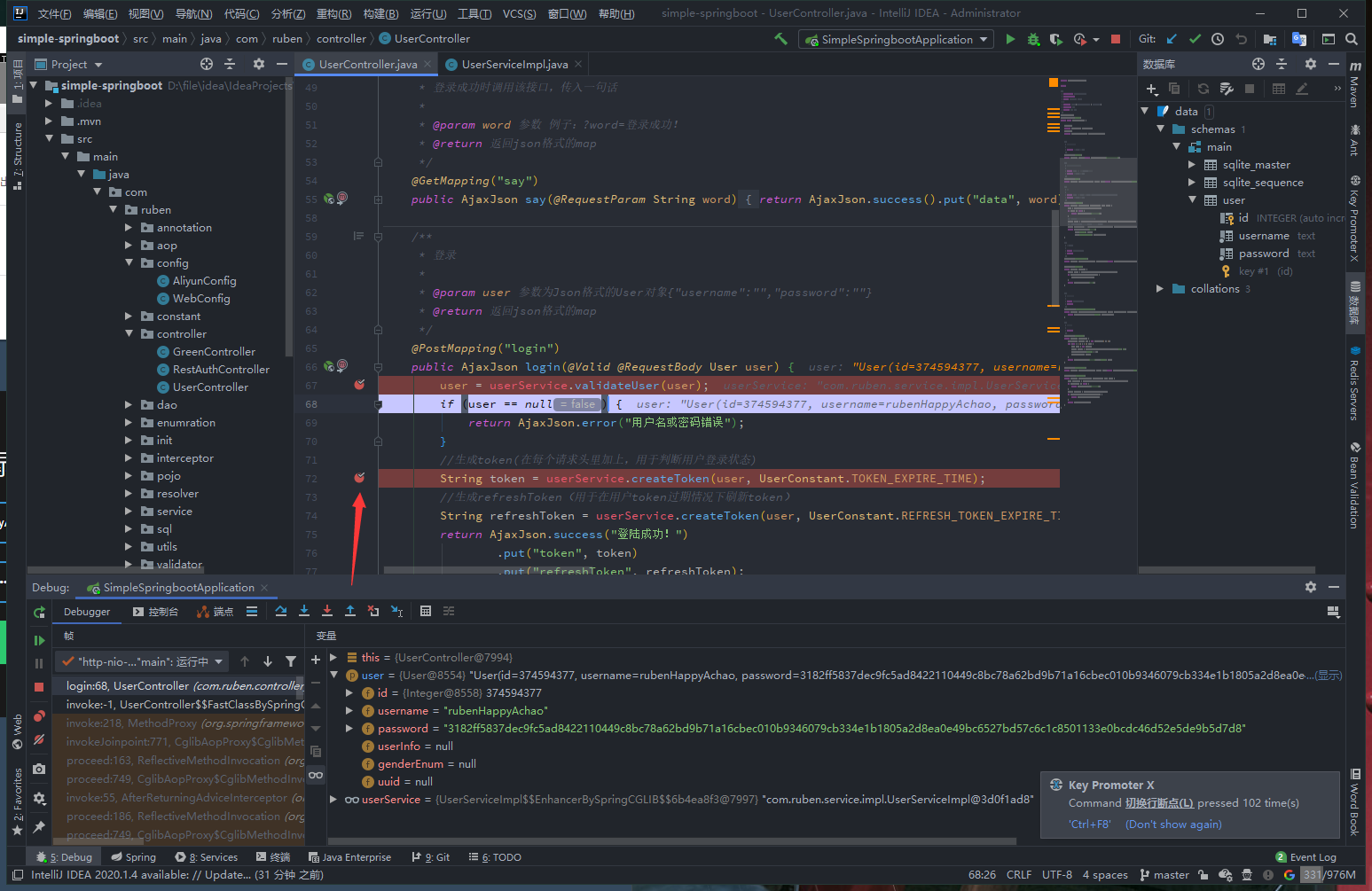
Task: Click Git update project arrow icon
Action: point(1172,39)
